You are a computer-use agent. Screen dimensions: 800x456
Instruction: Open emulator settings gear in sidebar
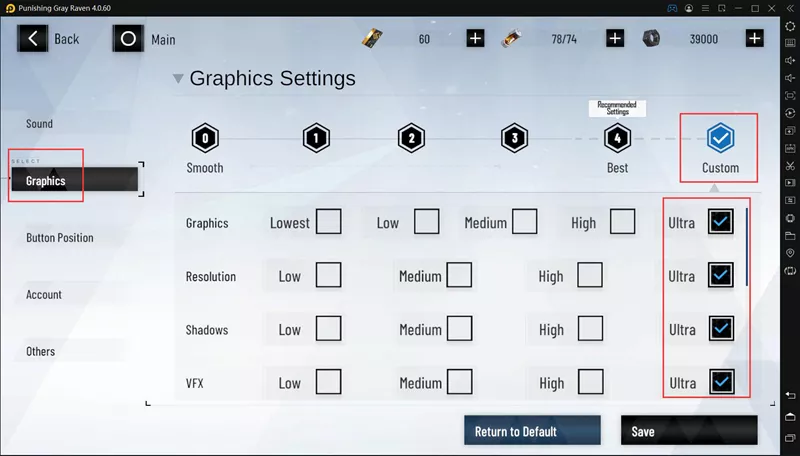pos(790,26)
